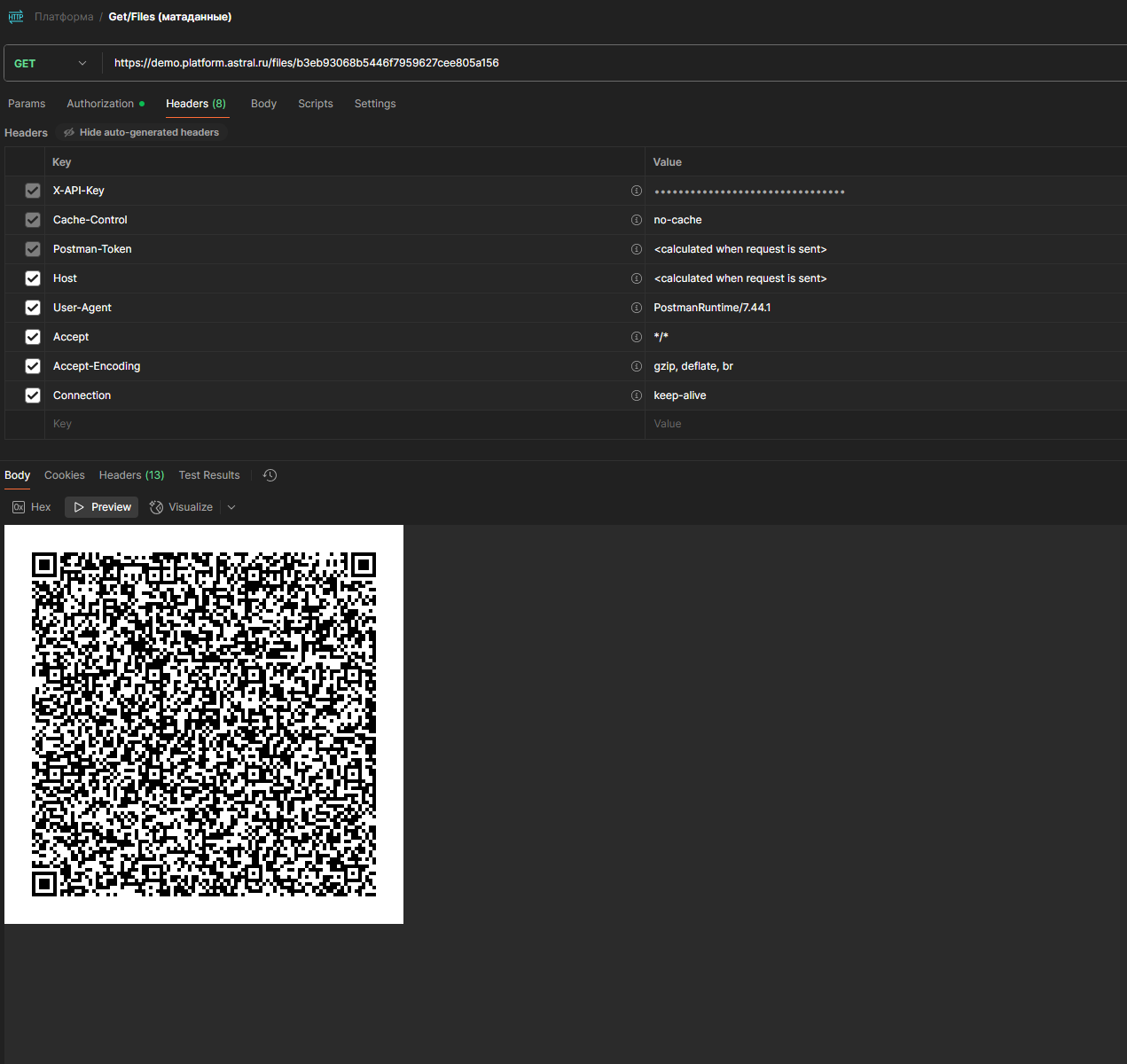
Task: Click info icon for Connection header
Action: pos(636,395)
